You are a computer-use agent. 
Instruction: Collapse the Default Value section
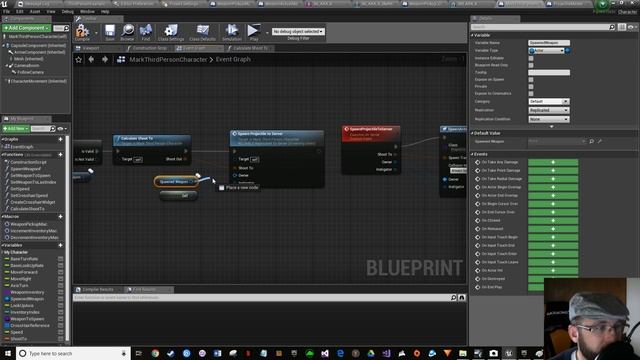click(x=473, y=133)
